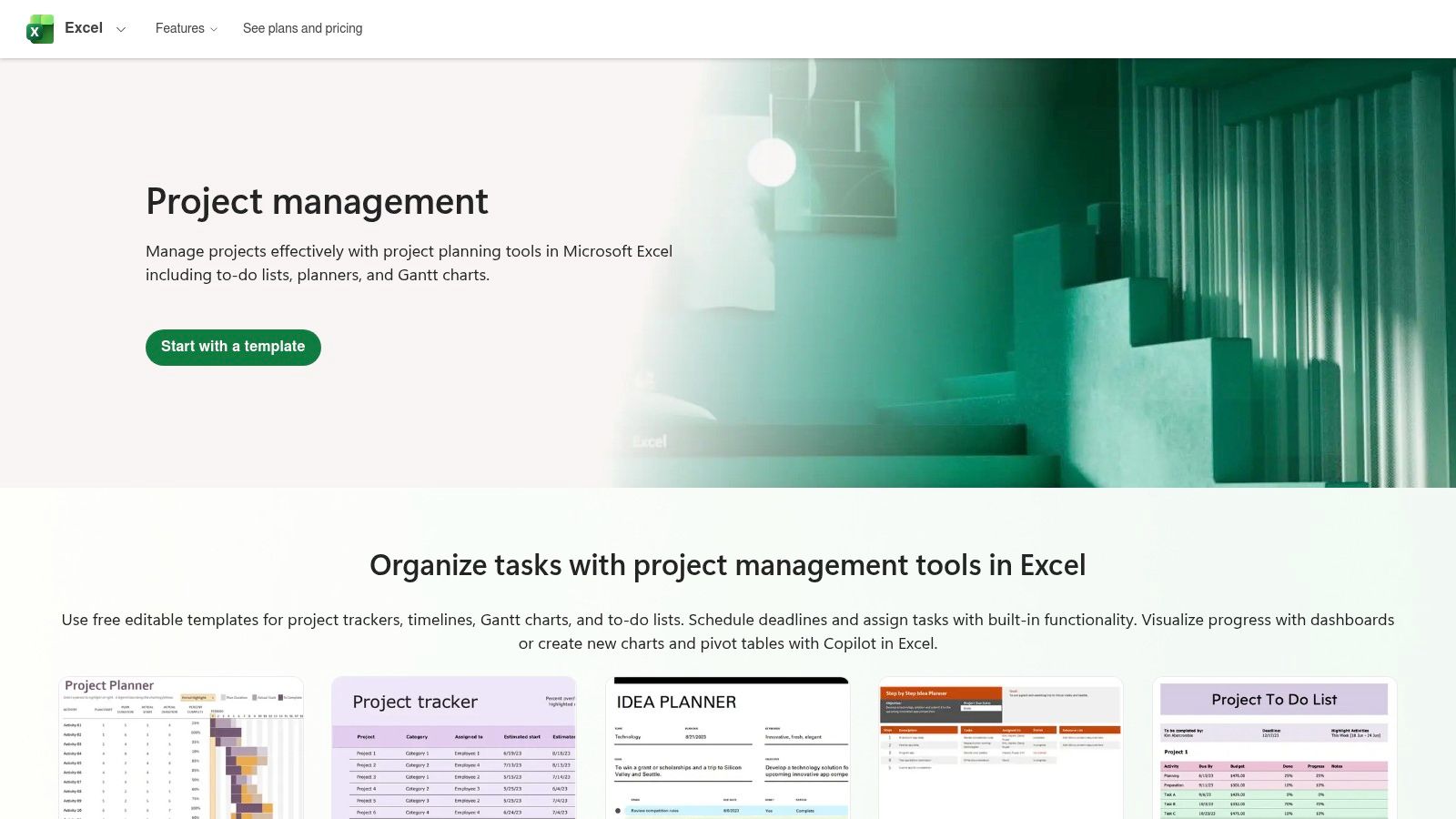Open the Features menu

[x=181, y=28]
